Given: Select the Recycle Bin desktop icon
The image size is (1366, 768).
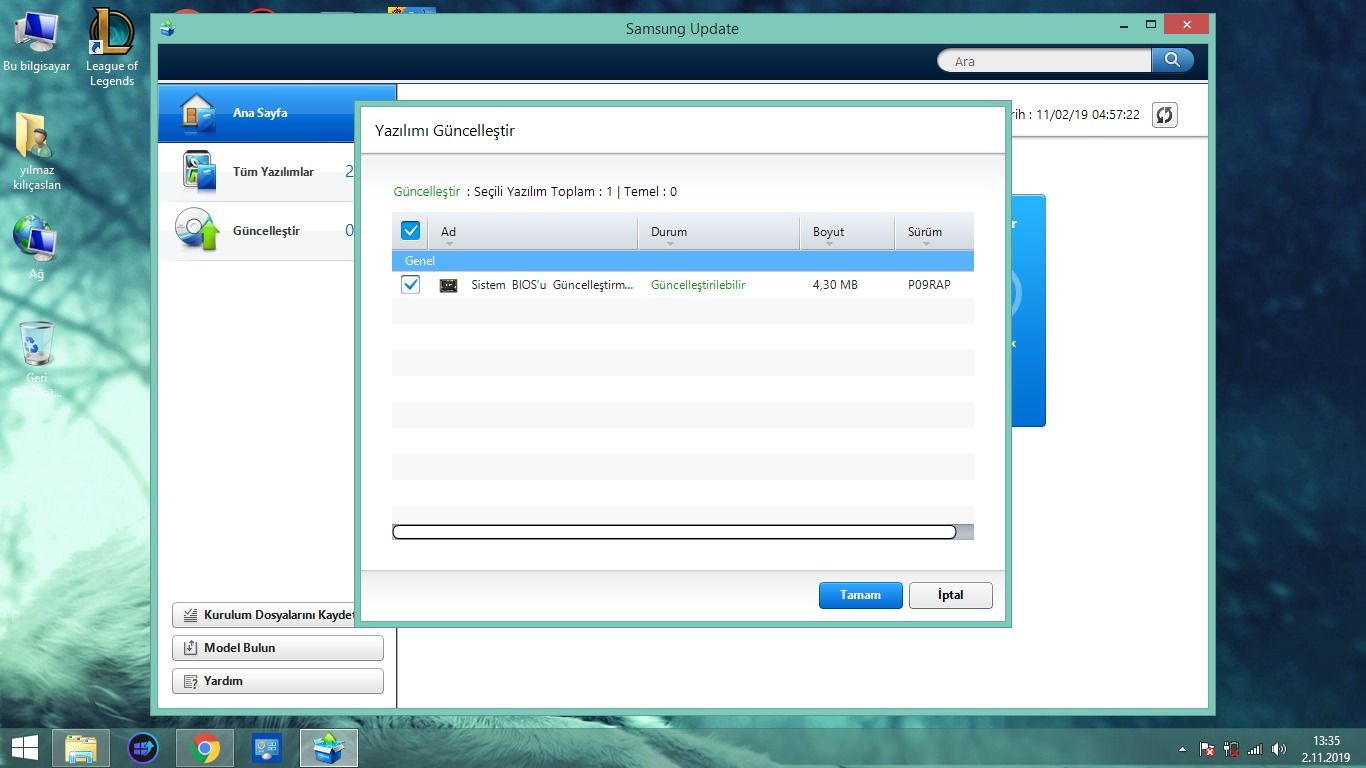Looking at the screenshot, I should tap(37, 359).
